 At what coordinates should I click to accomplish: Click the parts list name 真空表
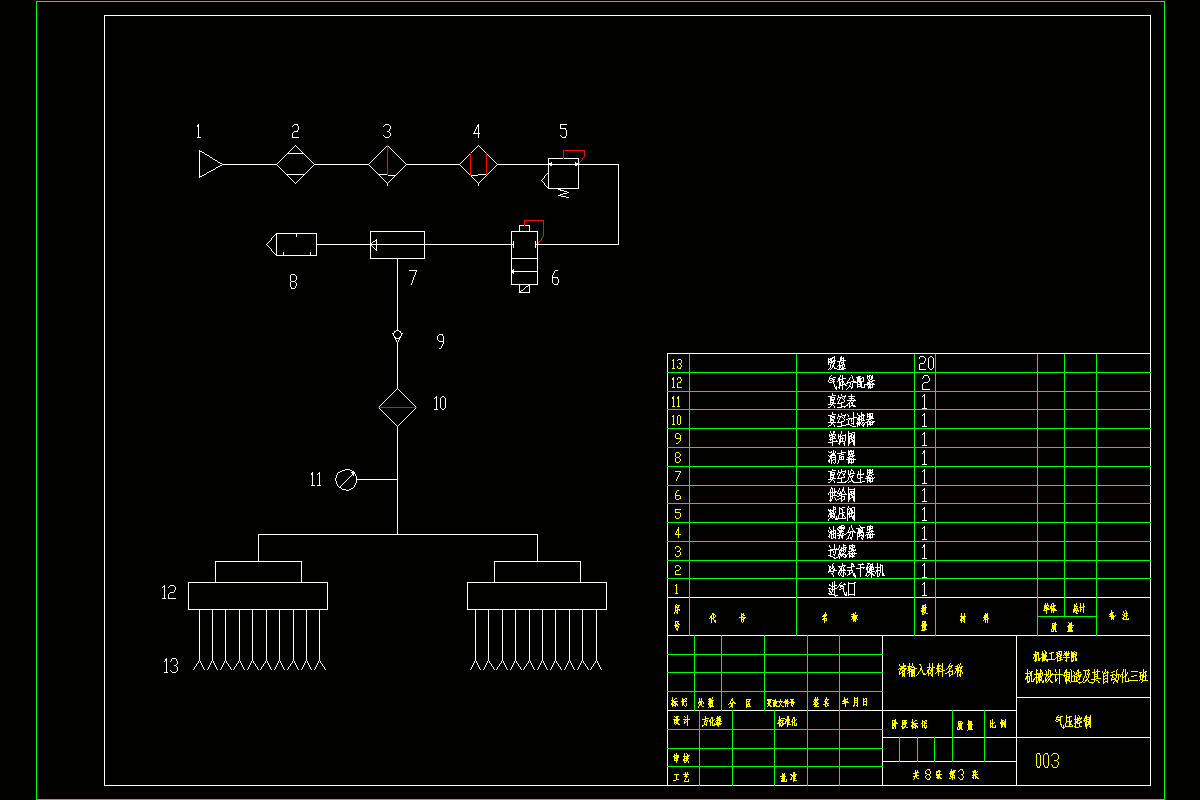point(843,401)
